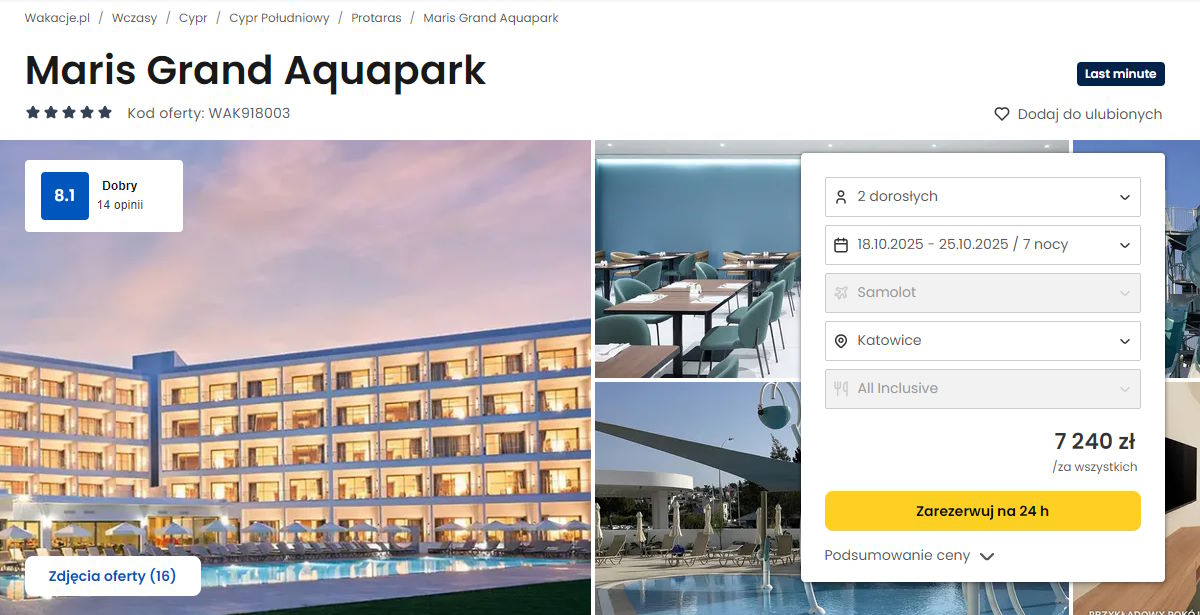Open the Cypr Południowy breadcrumb link
1200x615 pixels.
(x=279, y=18)
